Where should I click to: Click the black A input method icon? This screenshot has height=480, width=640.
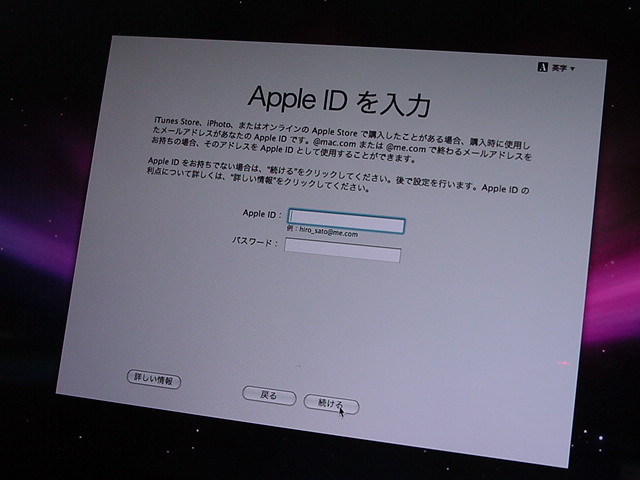coord(542,67)
